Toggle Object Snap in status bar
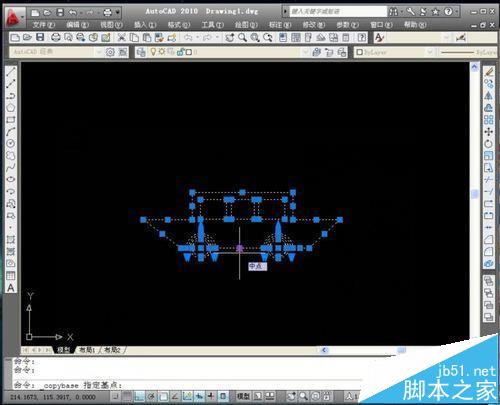The width and height of the screenshot is (500, 405). pyautogui.click(x=163, y=396)
